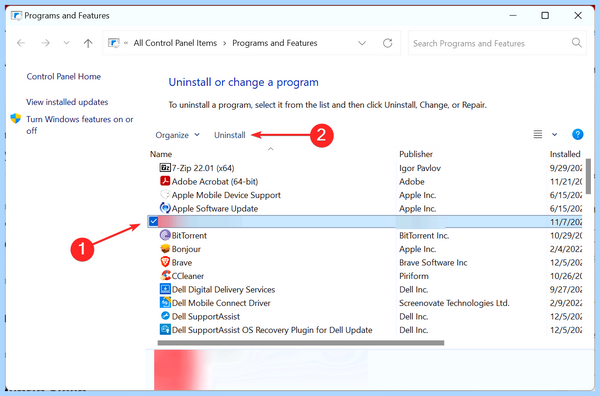Screen dimensions: 600x396
Task: Open the blue help question mark
Action: coord(577,134)
